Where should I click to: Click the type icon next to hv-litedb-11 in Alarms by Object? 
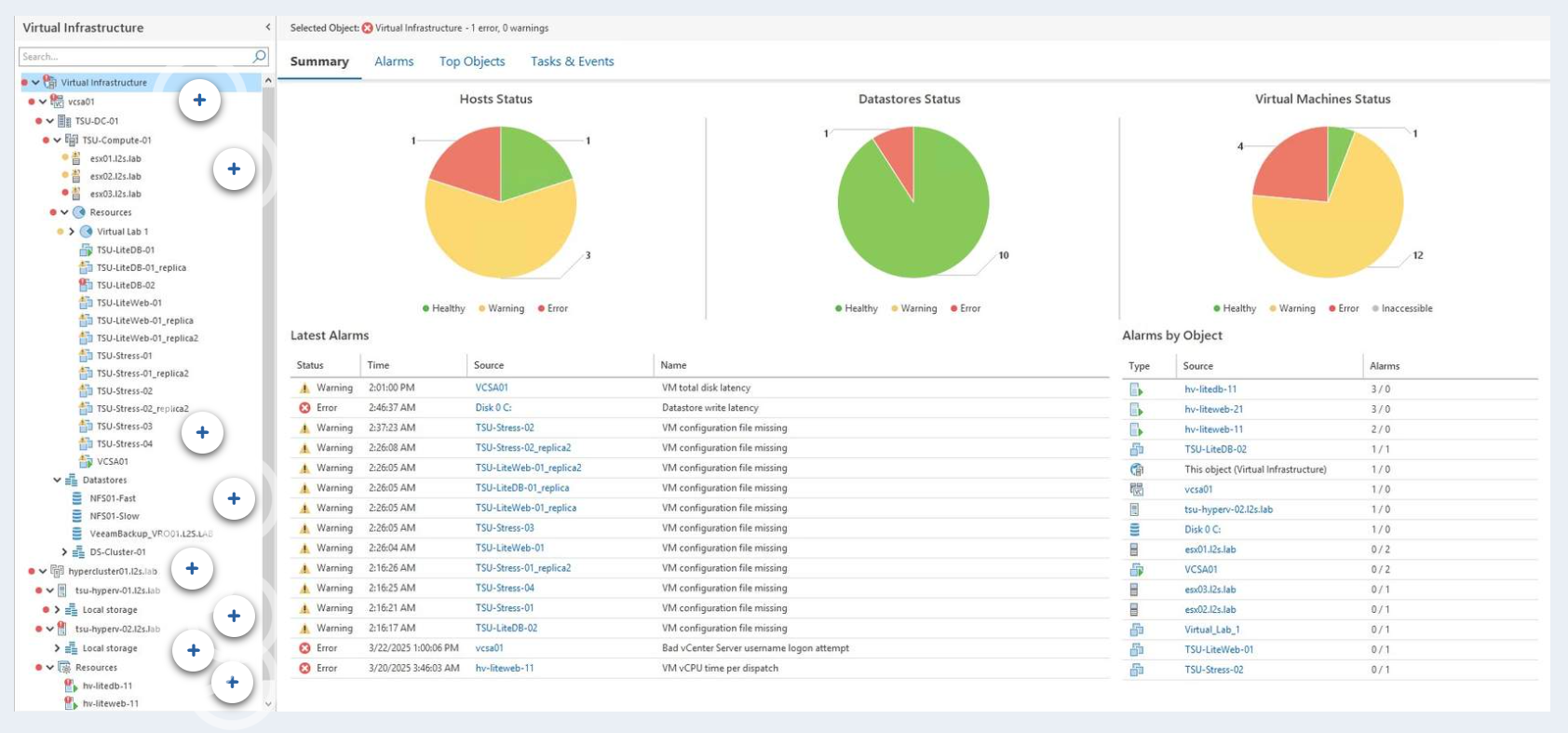(x=1136, y=389)
